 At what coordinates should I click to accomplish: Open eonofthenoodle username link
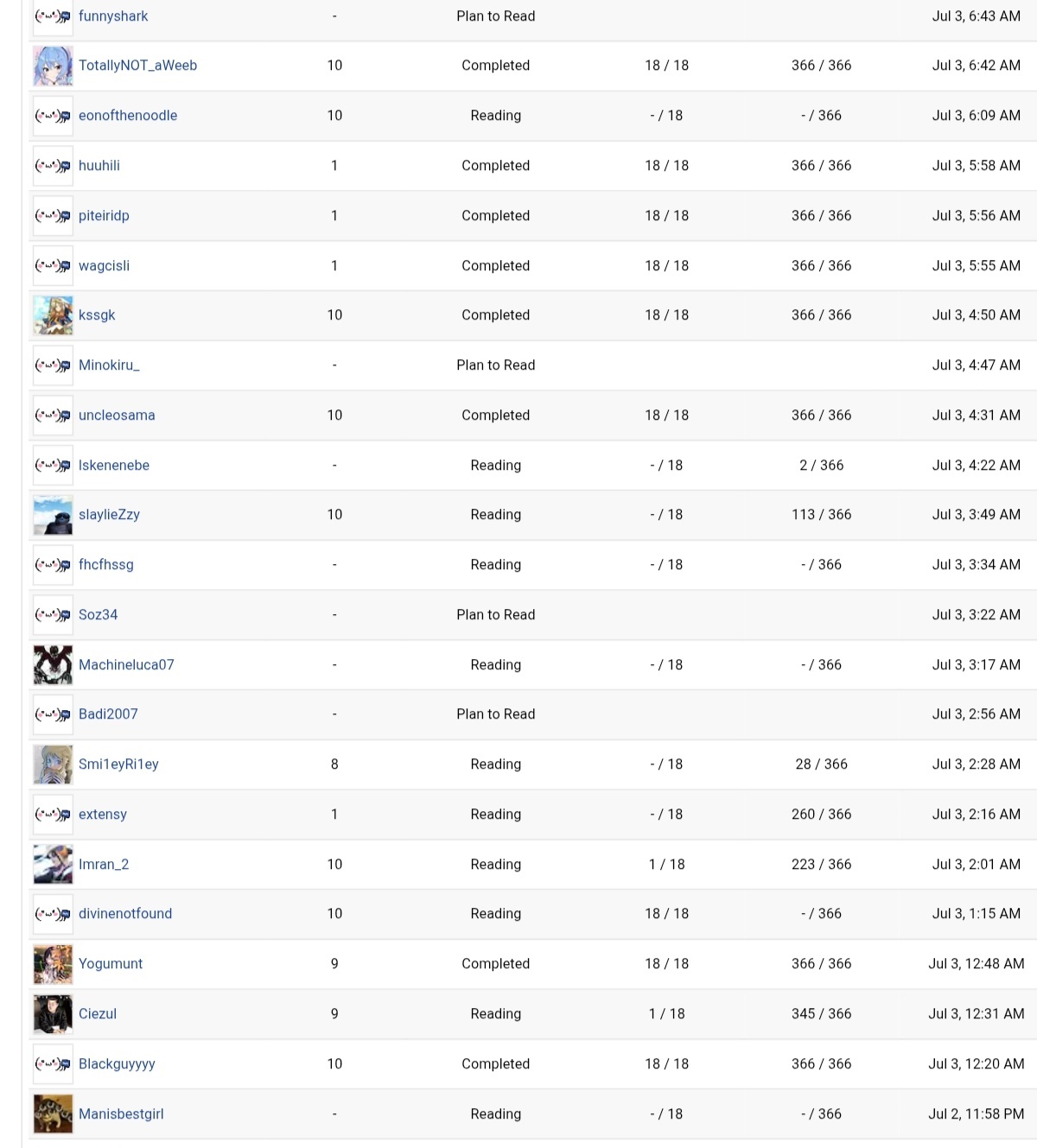(x=128, y=116)
